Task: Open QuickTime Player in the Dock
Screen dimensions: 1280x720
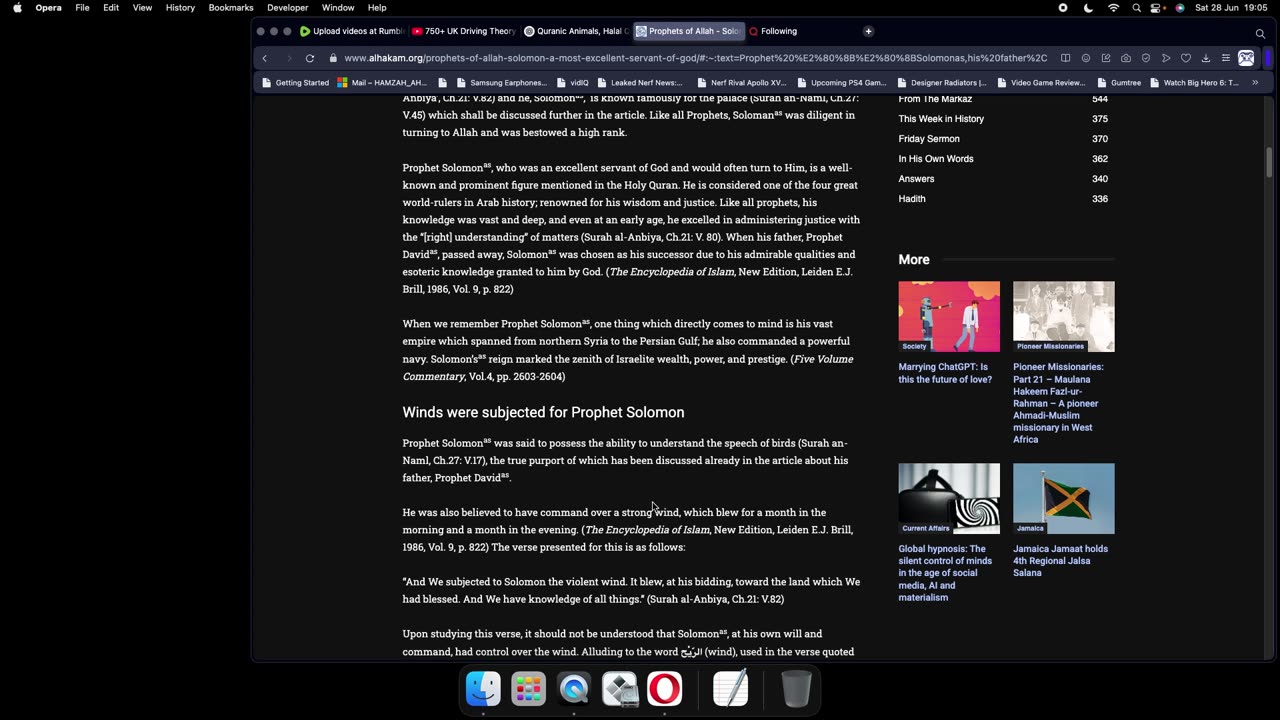Action: (x=574, y=689)
